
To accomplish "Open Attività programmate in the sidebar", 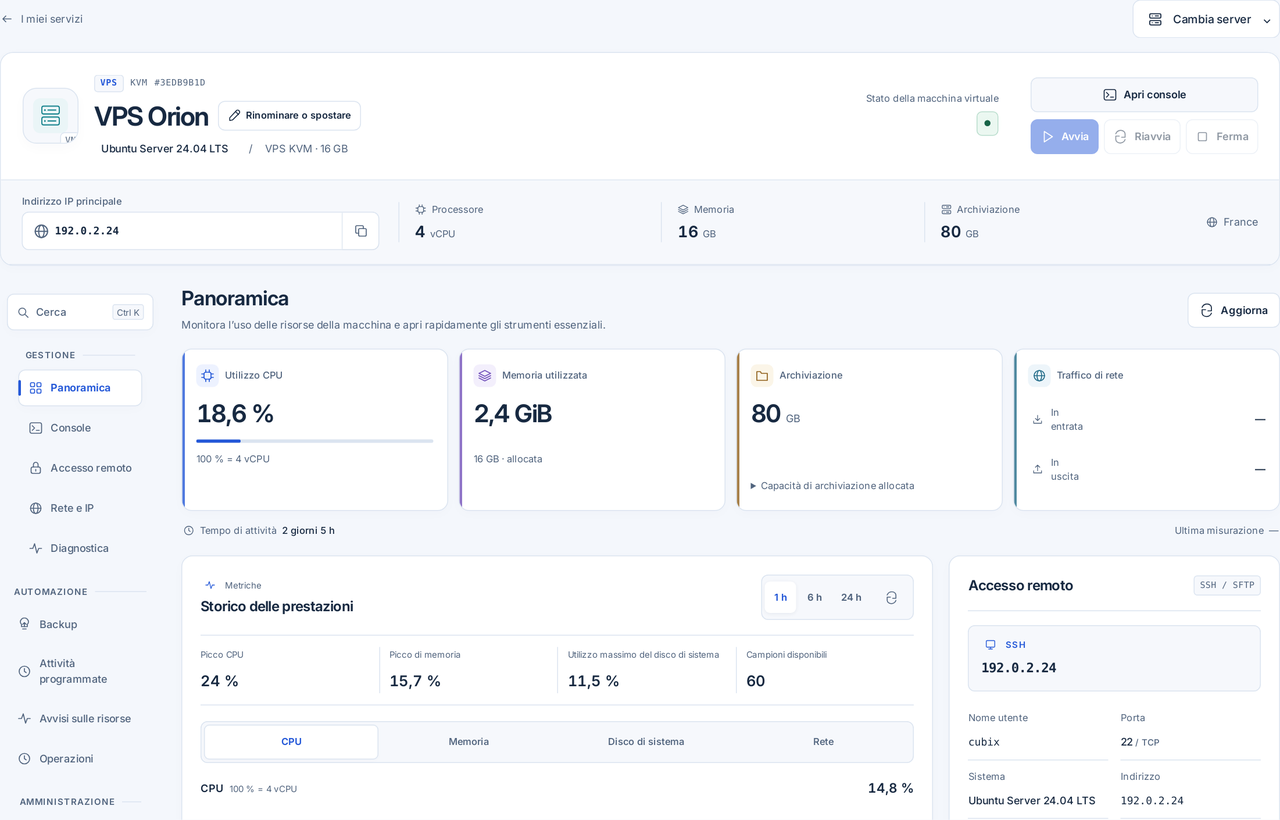I will 80,671.
